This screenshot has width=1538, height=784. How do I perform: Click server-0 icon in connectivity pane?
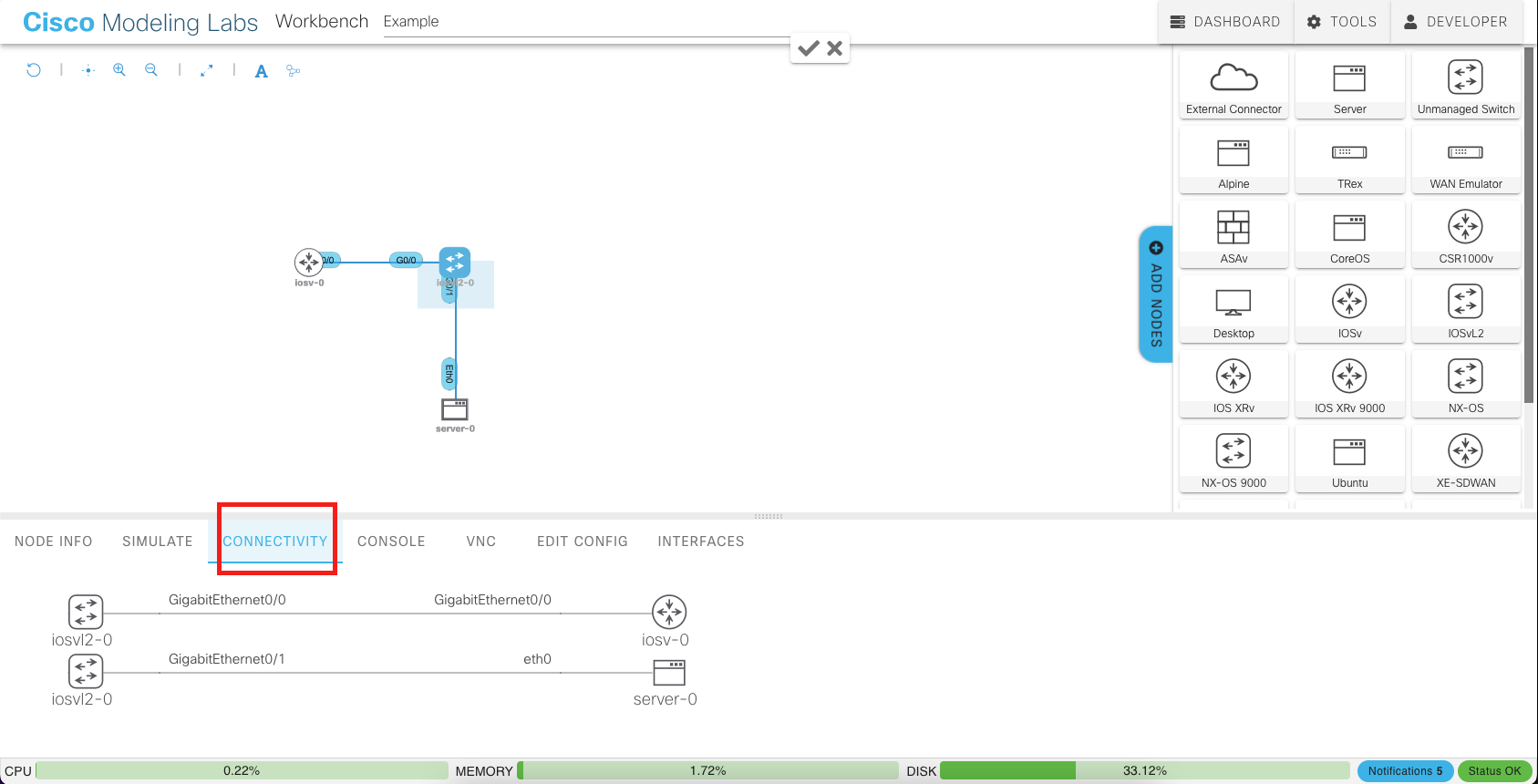[x=669, y=673]
